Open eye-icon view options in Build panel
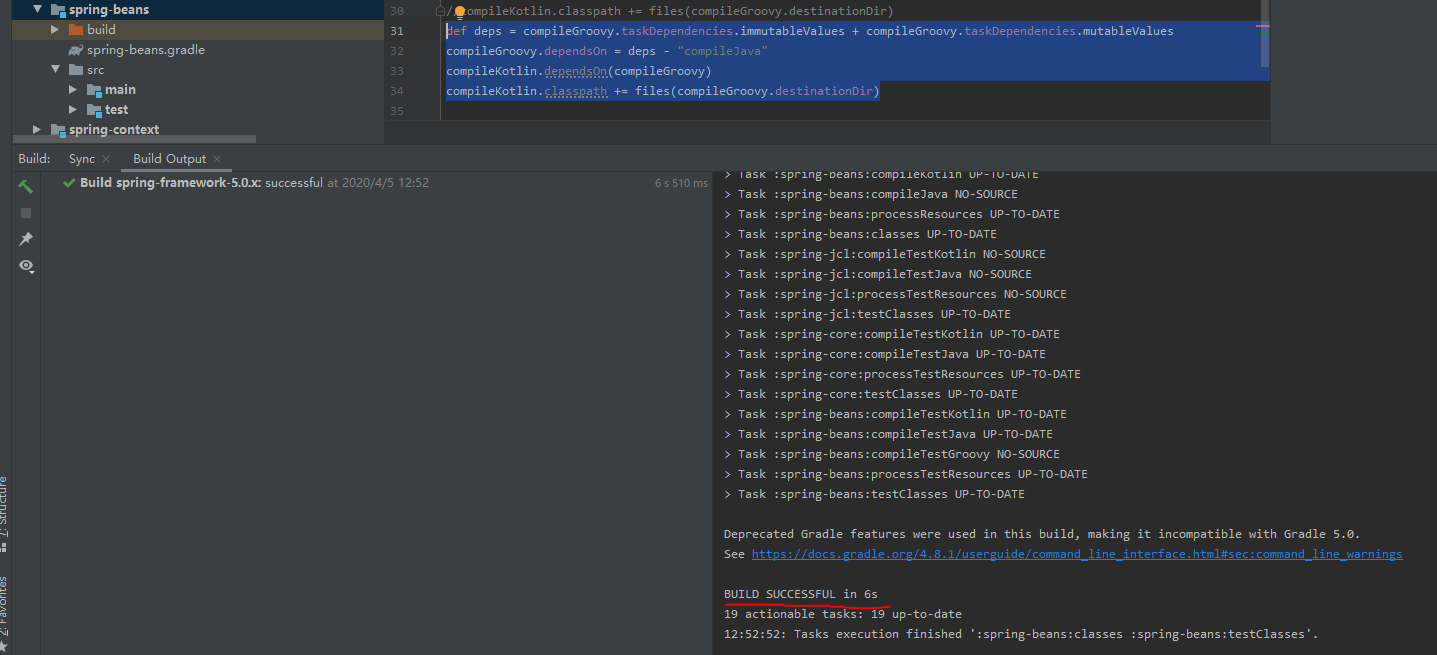Screen dimensions: 1437x655 pos(26,266)
